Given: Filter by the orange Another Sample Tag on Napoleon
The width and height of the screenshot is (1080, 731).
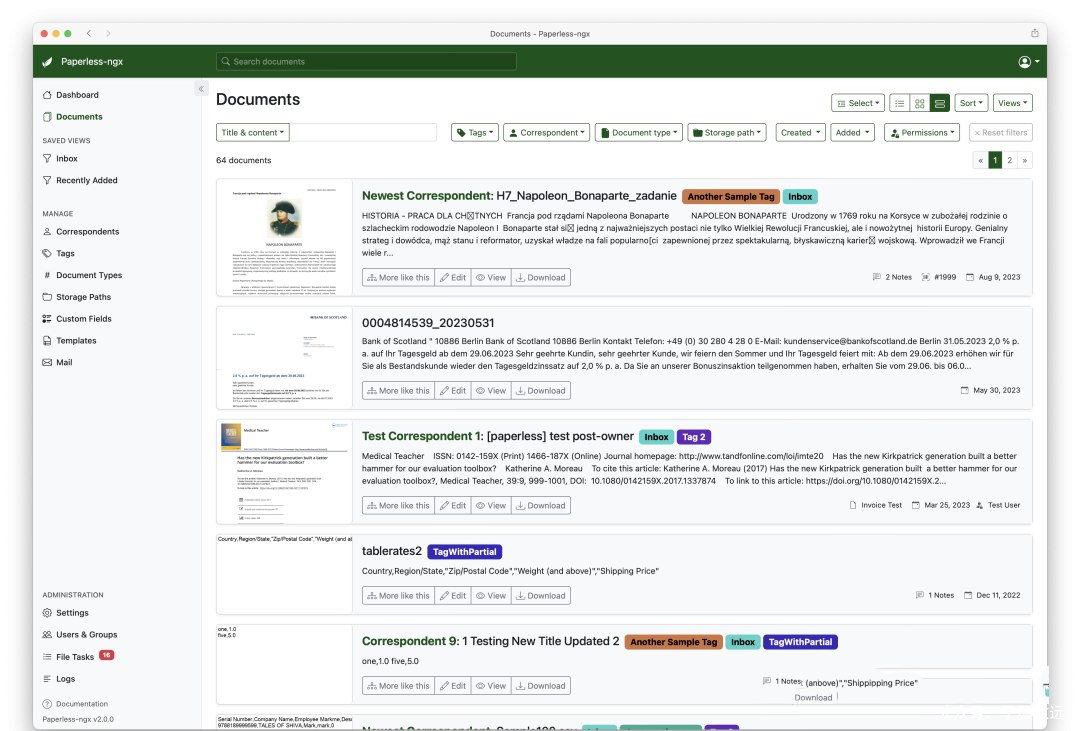Looking at the screenshot, I should [731, 197].
